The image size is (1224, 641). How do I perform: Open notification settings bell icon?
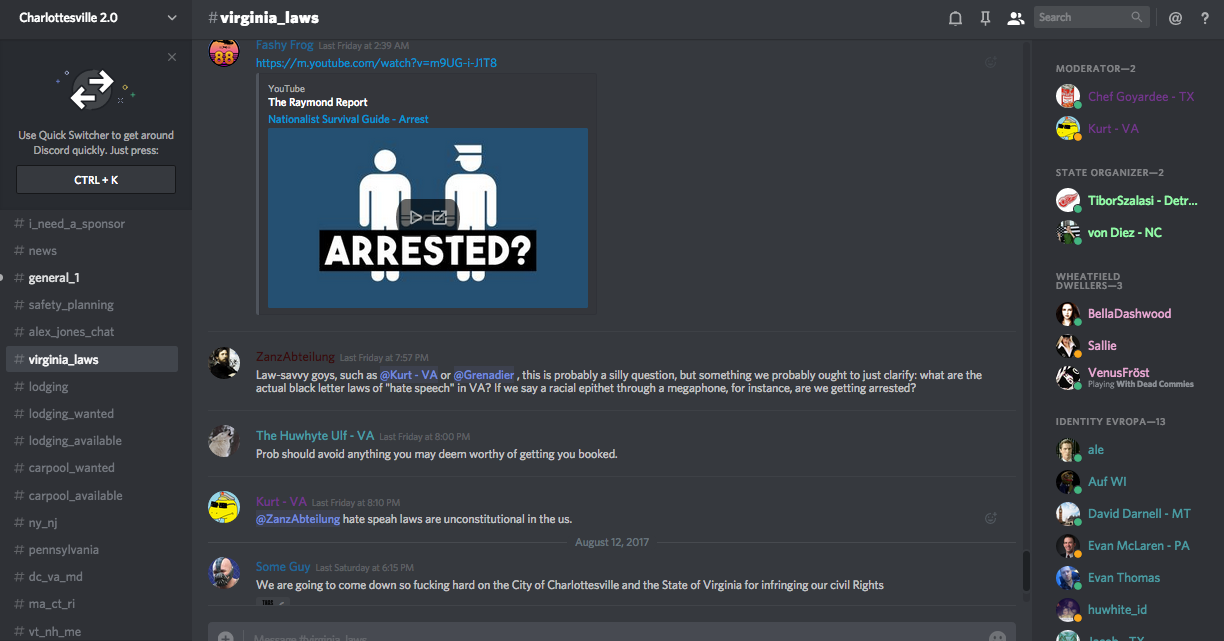pyautogui.click(x=955, y=17)
